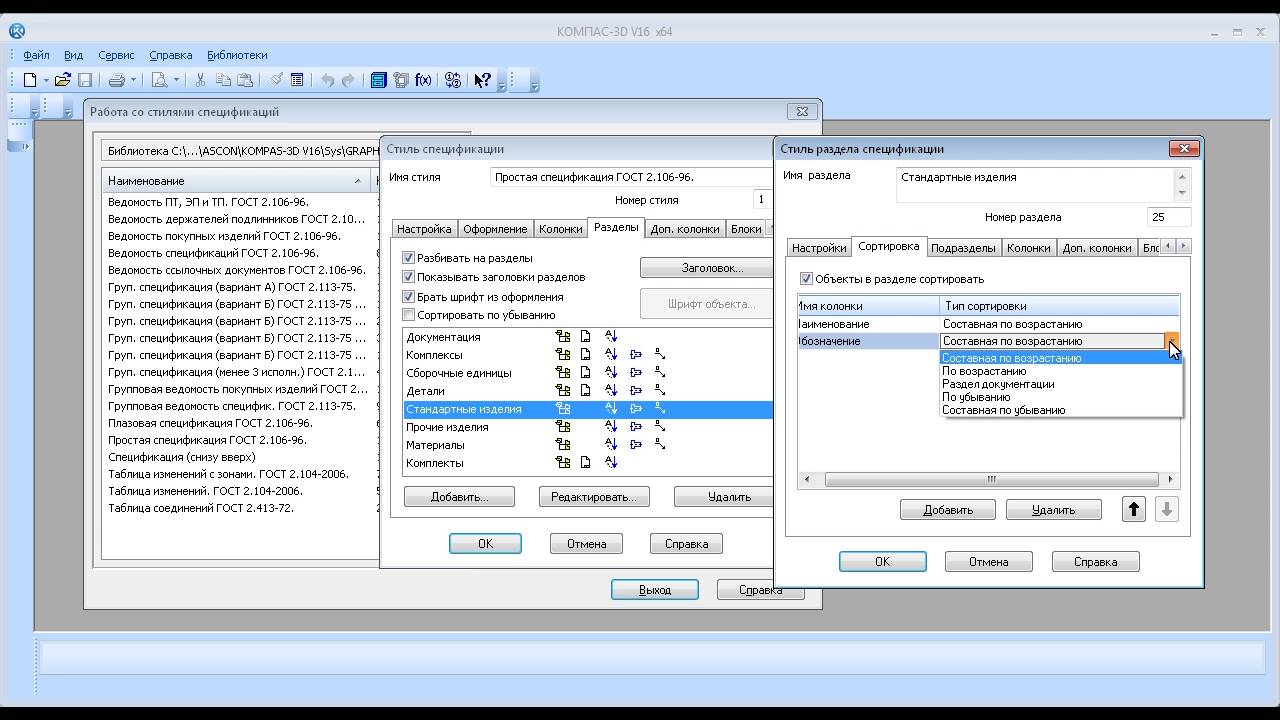
Task: Click the Print icon in the toolbar
Action: click(x=116, y=80)
